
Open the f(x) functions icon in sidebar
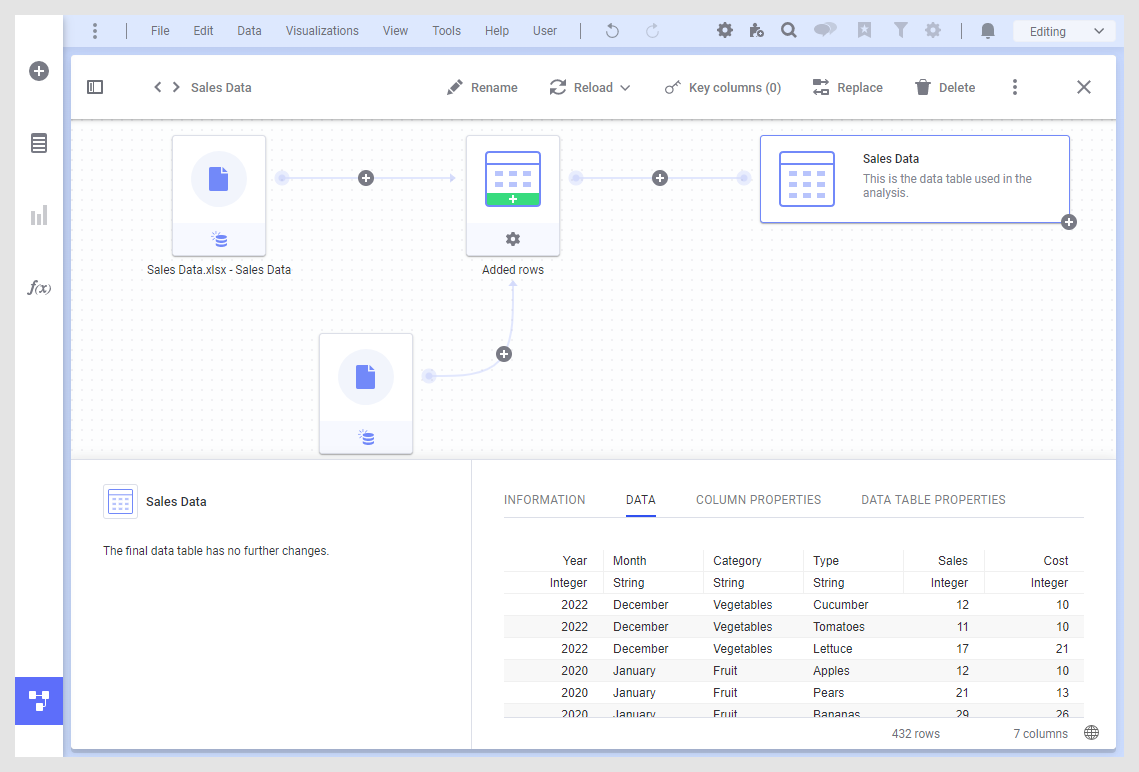coord(39,288)
